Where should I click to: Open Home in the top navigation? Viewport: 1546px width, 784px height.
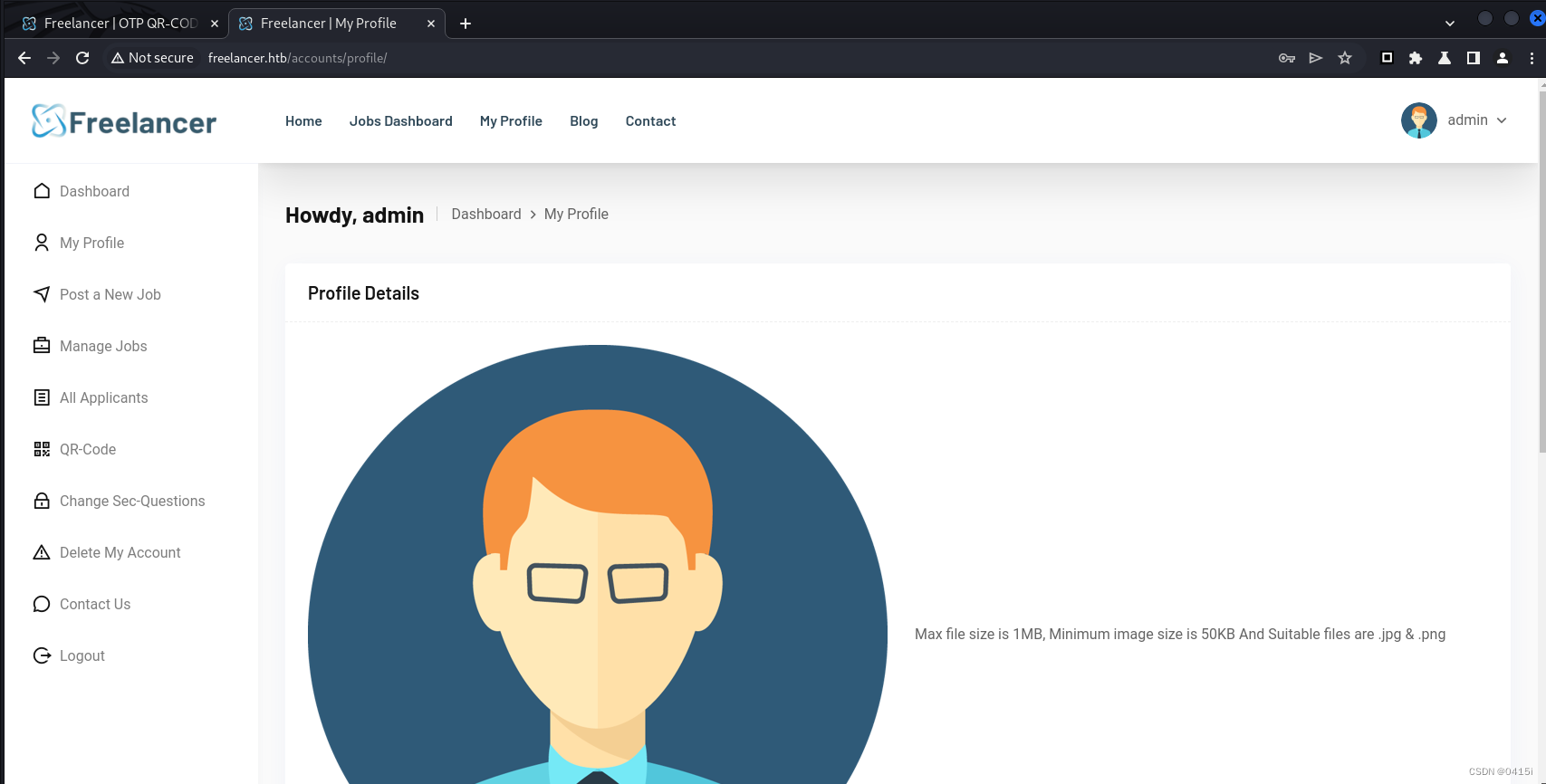coord(303,121)
